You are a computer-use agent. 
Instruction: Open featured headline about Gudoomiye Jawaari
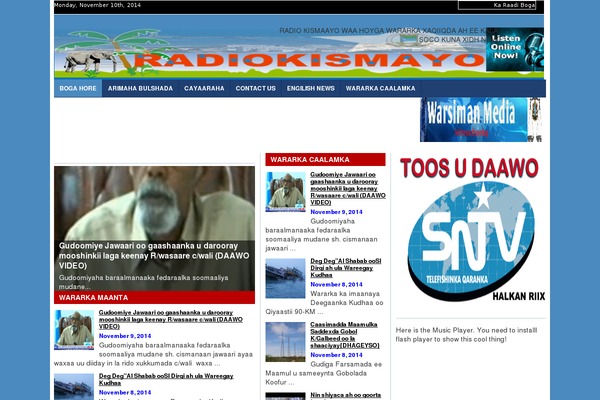point(154,256)
